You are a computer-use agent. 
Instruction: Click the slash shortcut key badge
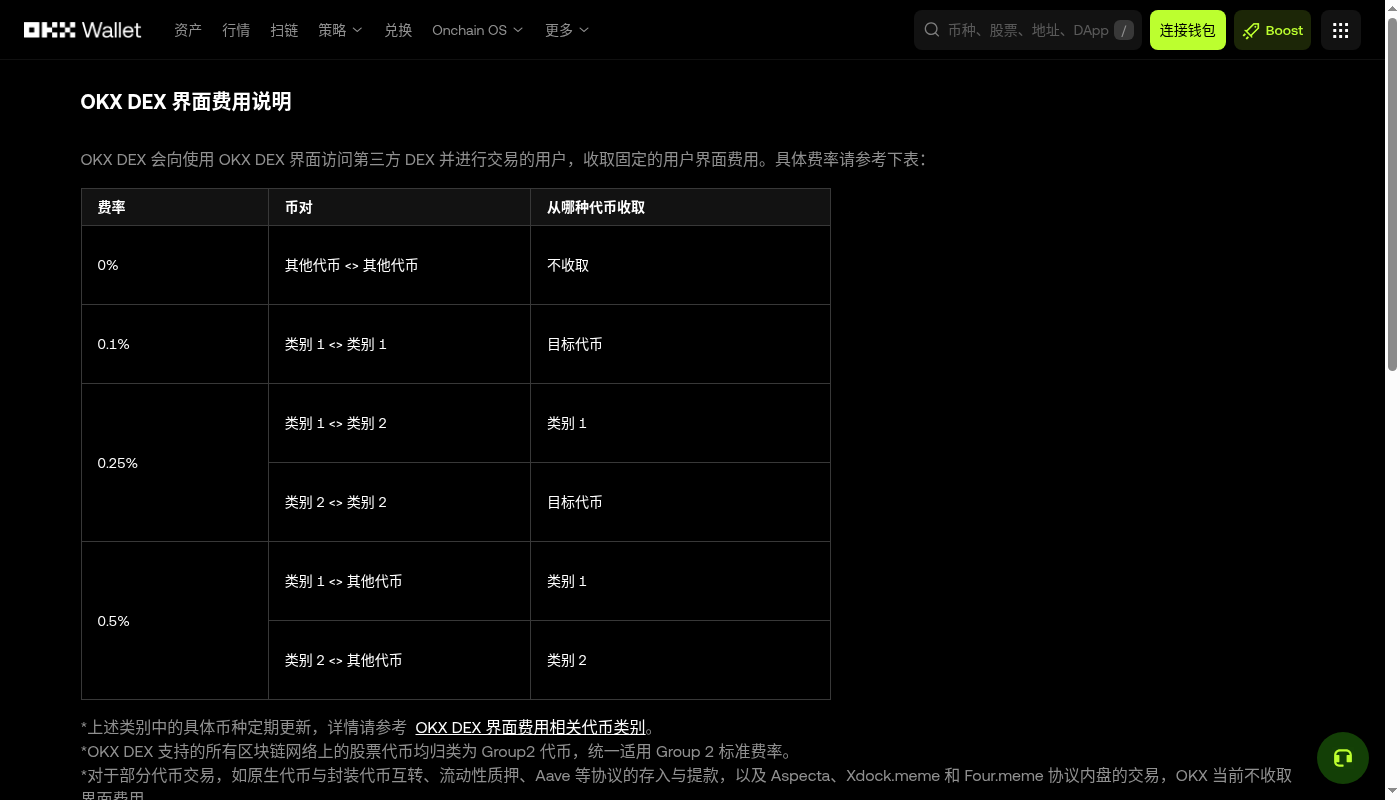(x=1124, y=30)
